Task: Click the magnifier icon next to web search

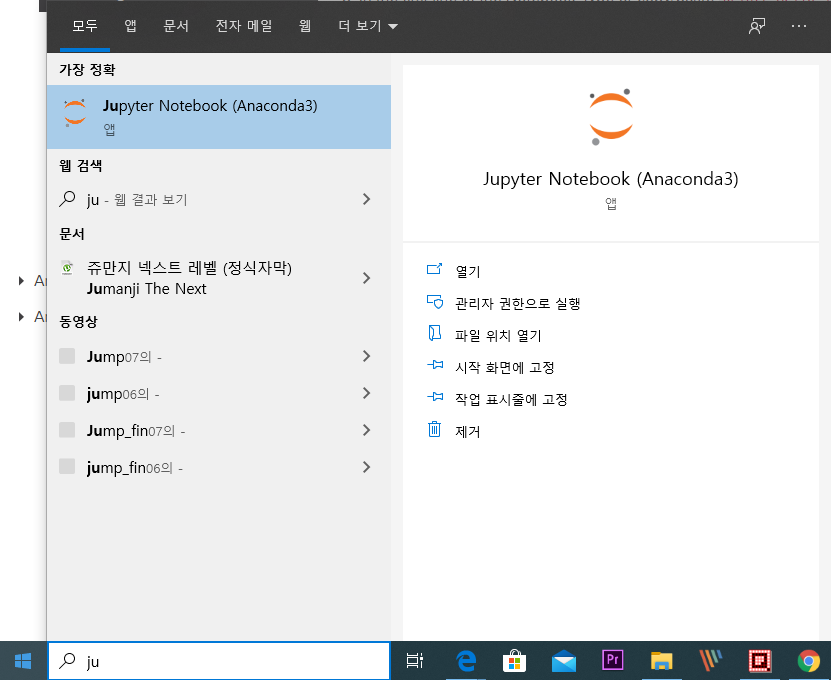Action: point(67,199)
